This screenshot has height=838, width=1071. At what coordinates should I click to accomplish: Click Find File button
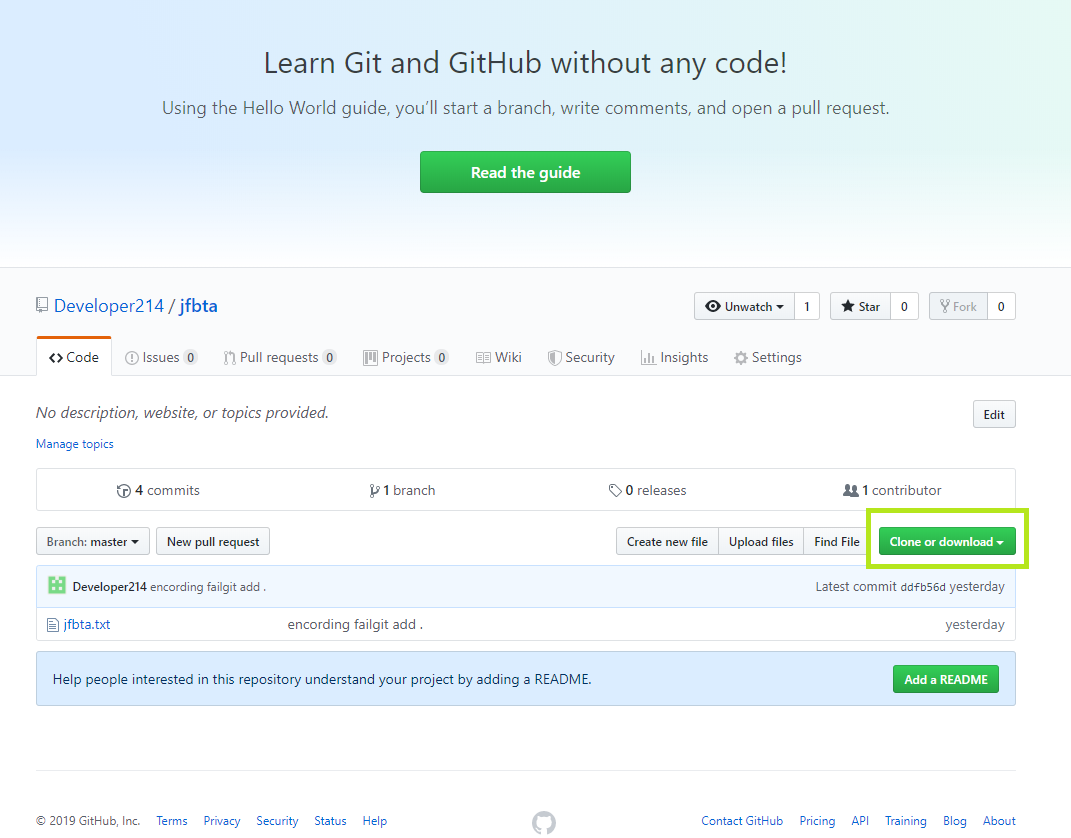tap(837, 542)
